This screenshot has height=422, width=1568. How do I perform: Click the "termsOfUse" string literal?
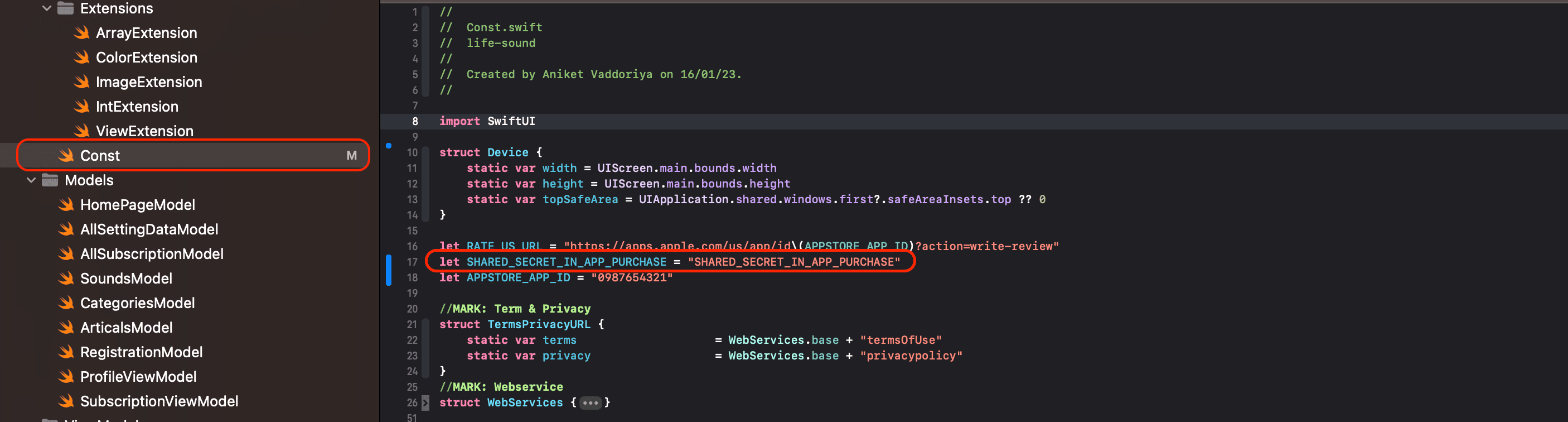[x=901, y=340]
